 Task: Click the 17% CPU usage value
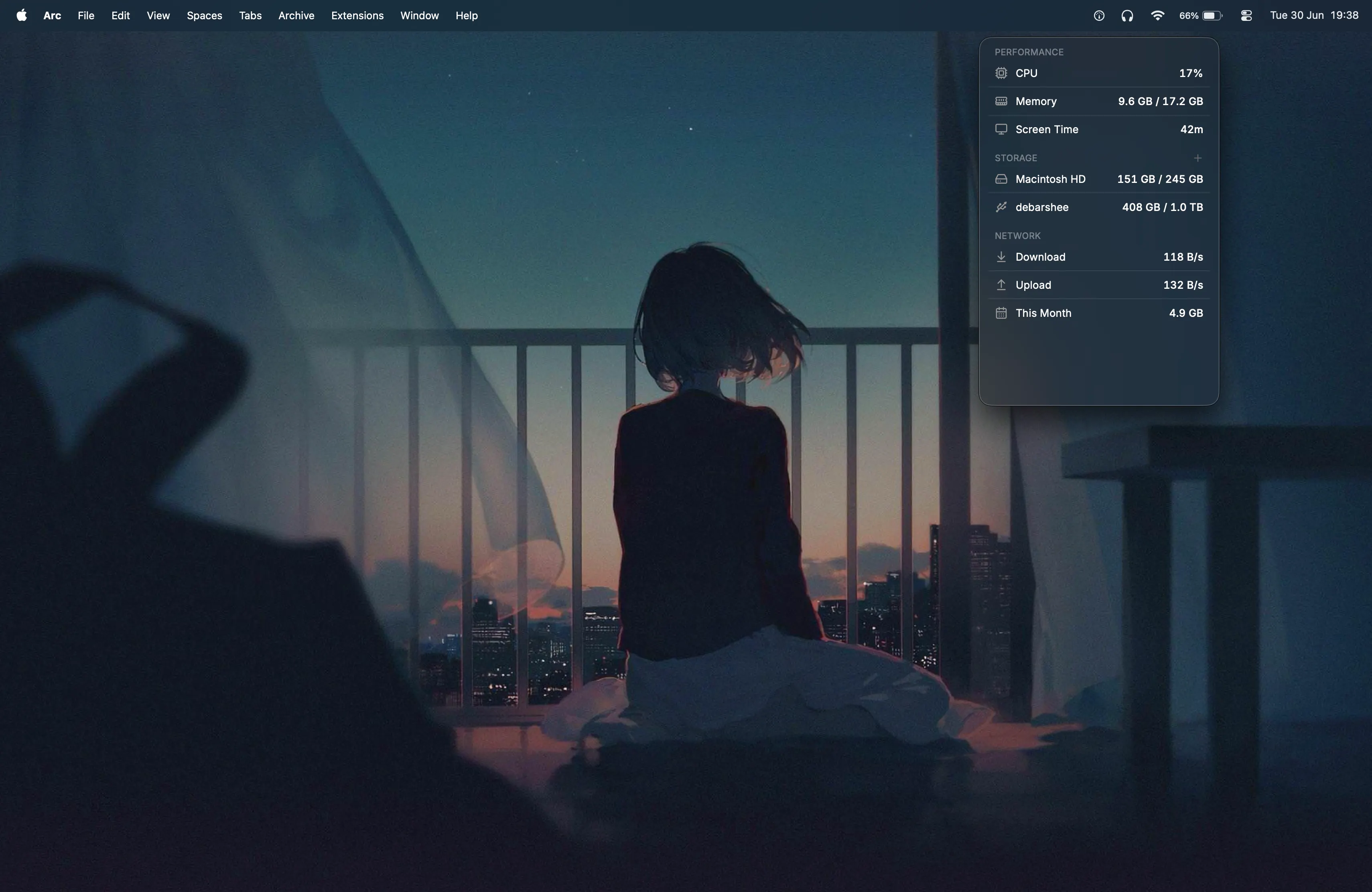[x=1190, y=73]
